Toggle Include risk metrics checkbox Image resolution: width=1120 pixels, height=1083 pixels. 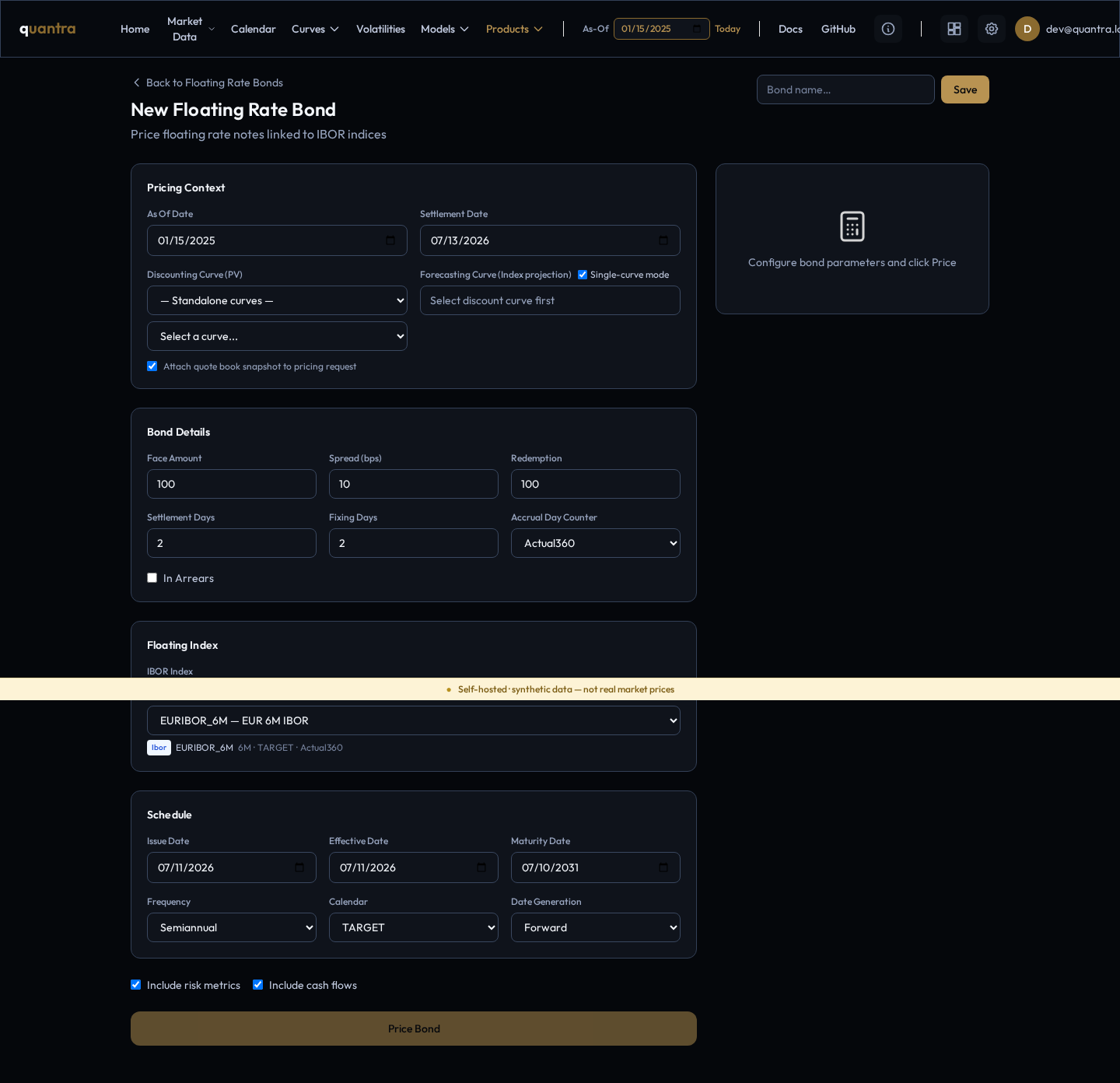point(136,985)
